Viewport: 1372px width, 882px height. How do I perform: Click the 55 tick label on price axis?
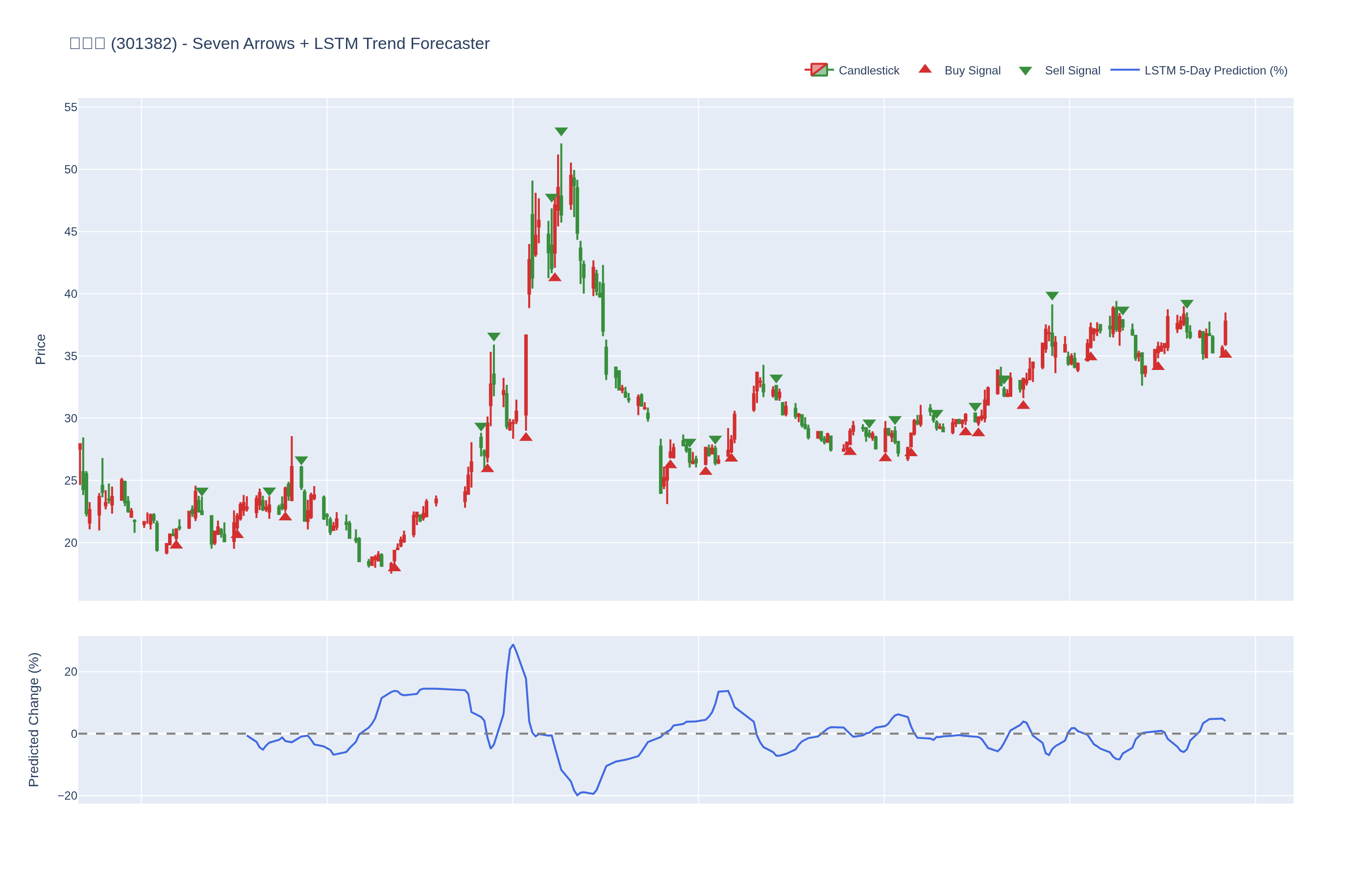pyautogui.click(x=71, y=107)
